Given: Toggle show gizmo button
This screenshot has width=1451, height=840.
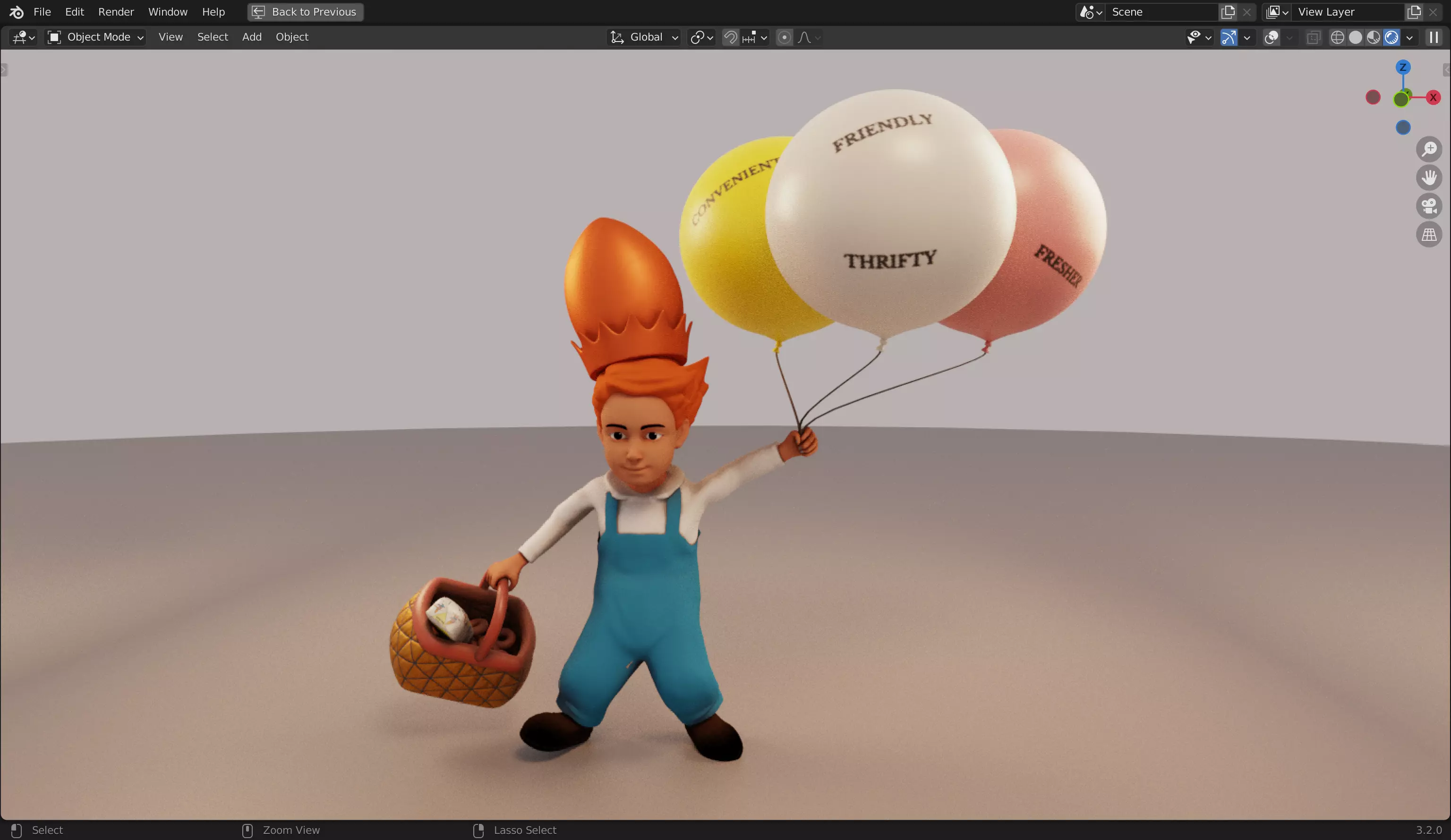Looking at the screenshot, I should (x=1228, y=37).
